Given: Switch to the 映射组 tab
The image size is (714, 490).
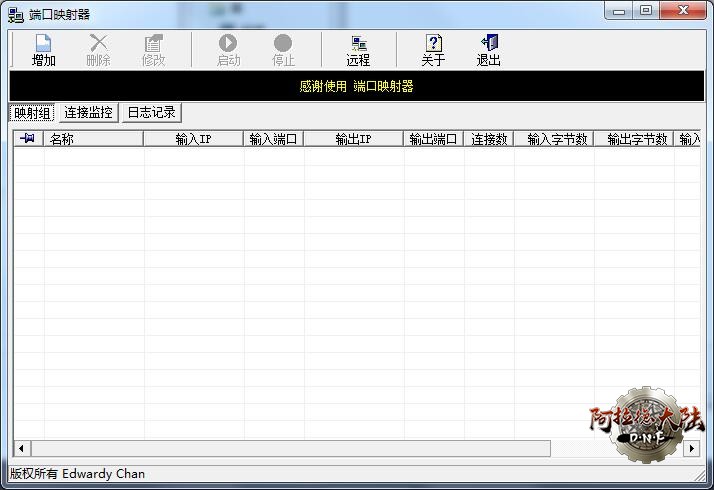Looking at the screenshot, I should coord(32,113).
